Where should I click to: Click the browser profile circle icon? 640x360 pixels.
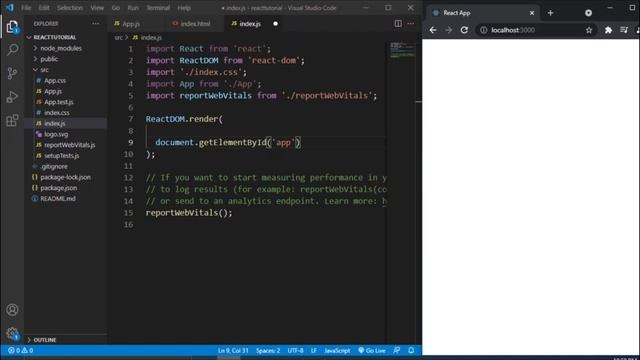pyautogui.click(x=588, y=13)
